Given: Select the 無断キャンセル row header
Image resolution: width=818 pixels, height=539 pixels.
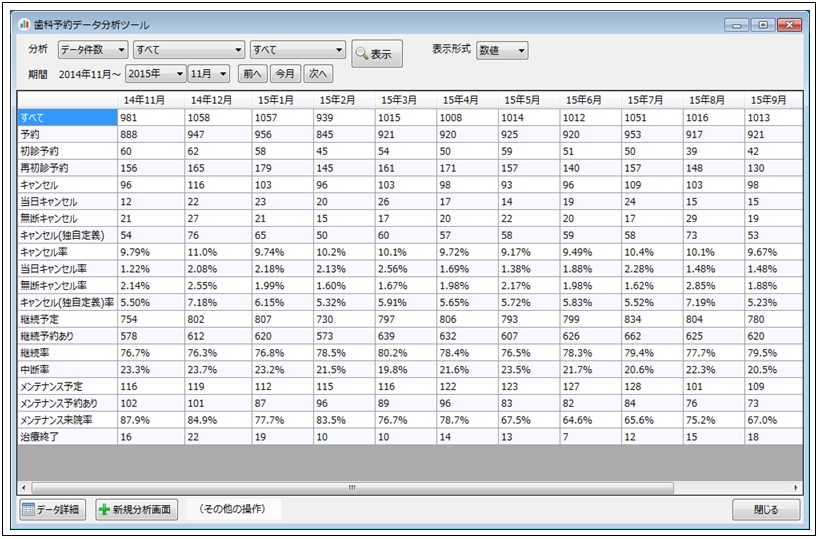Looking at the screenshot, I should click(67, 219).
